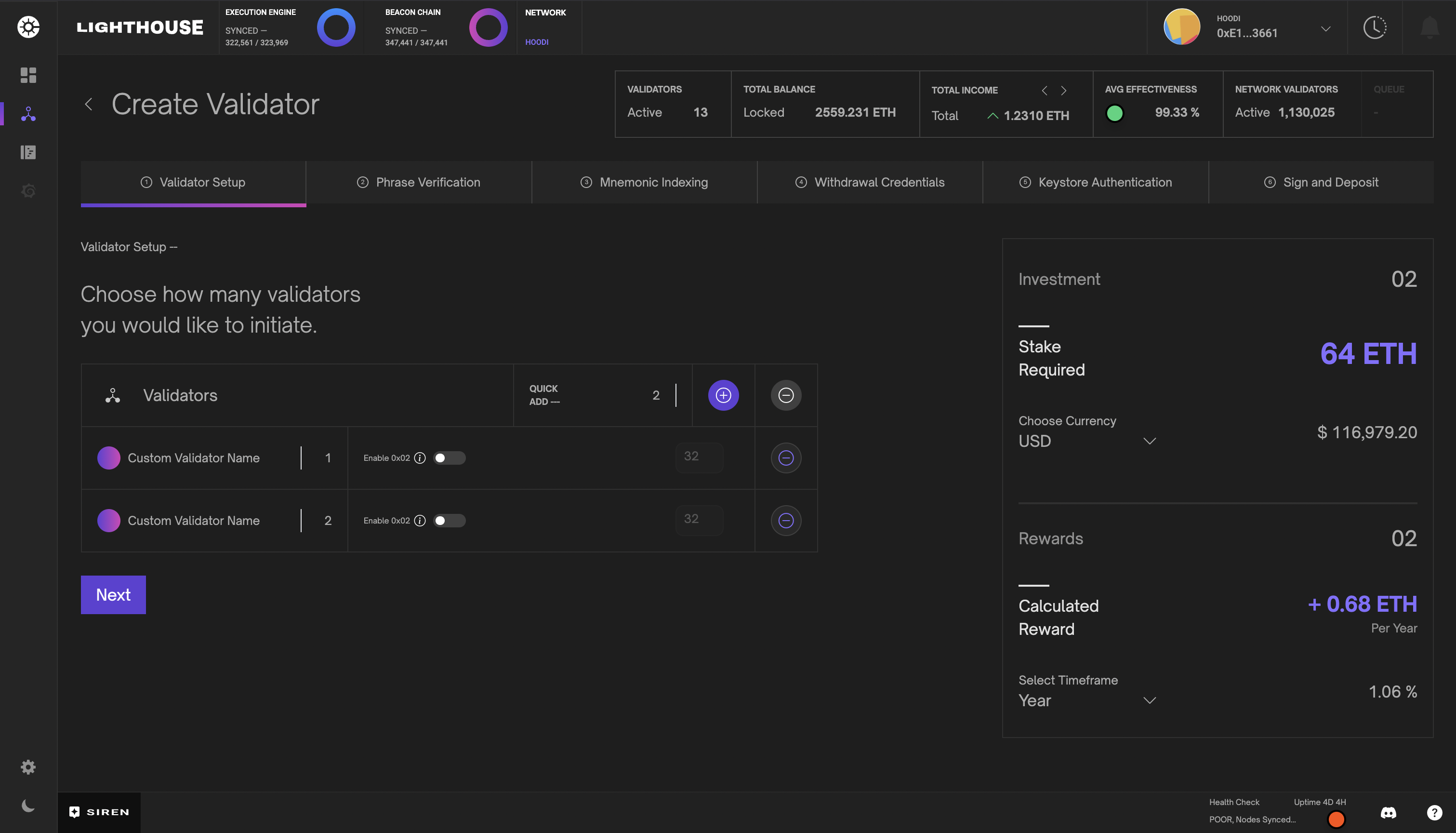Screen dimensions: 1456x833
Task: Open the Discord icon
Action: 1389,812
